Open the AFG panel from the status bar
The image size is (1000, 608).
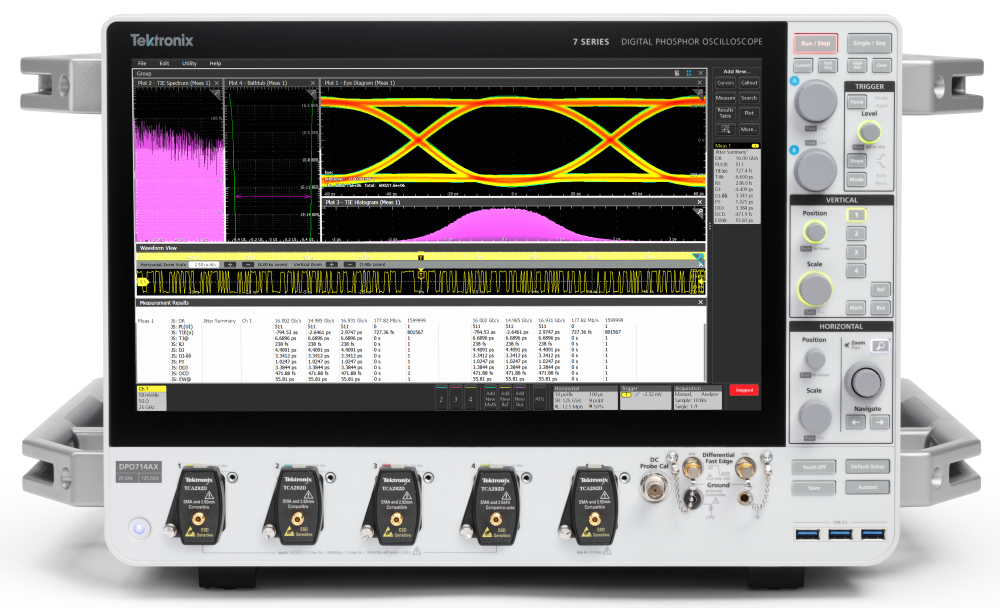point(542,396)
